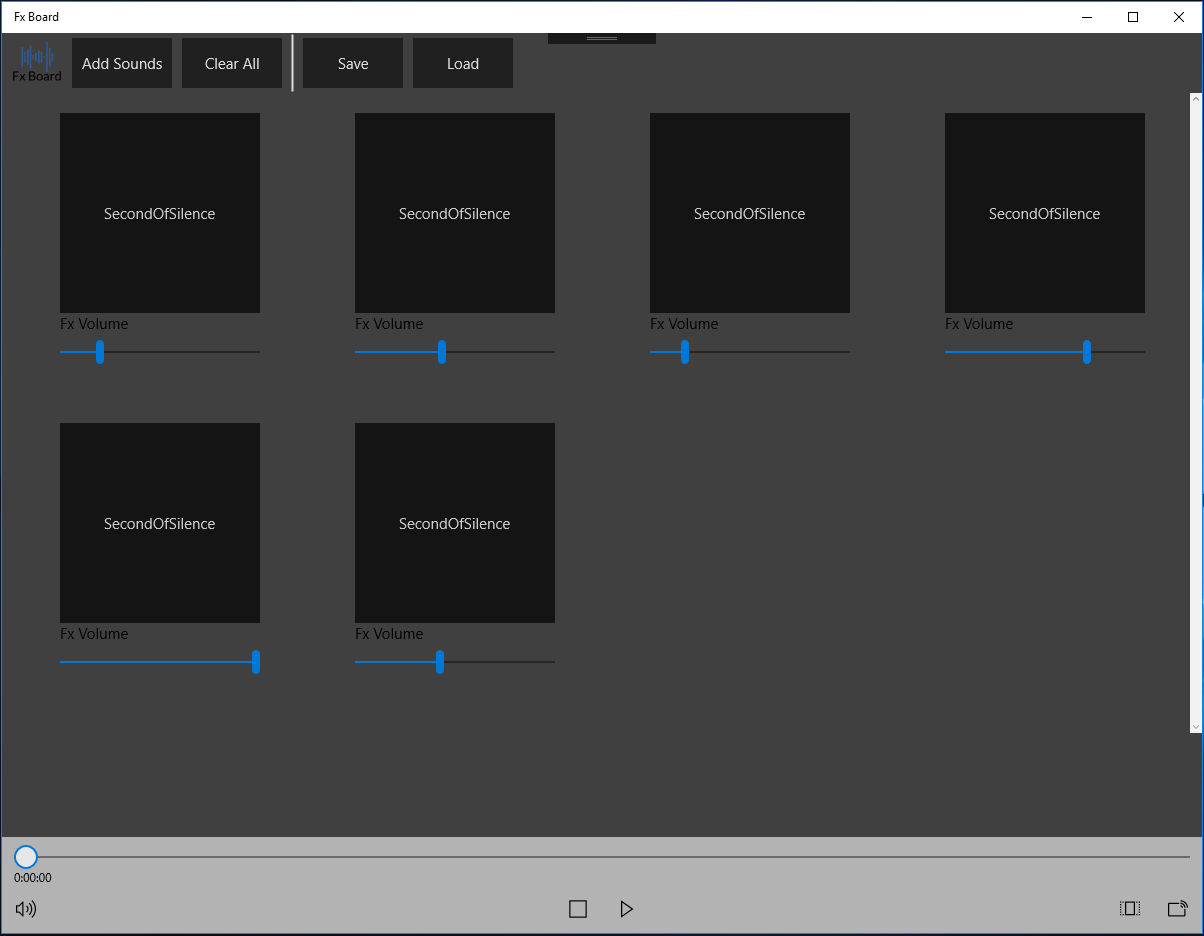Click the 0:00:00 elapsed time label

33,878
